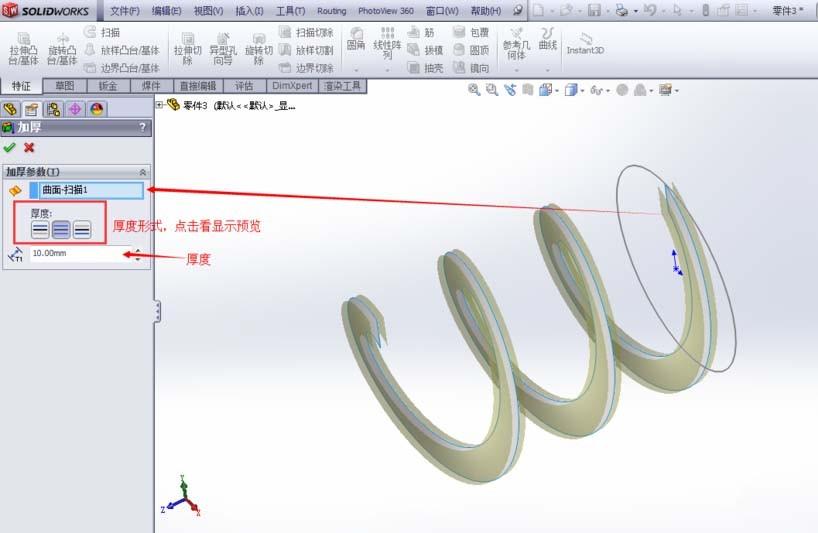Screen dimensions: 818x533
Task: Click the Reference Geometry (参考几何体) tool
Action: coord(516,44)
